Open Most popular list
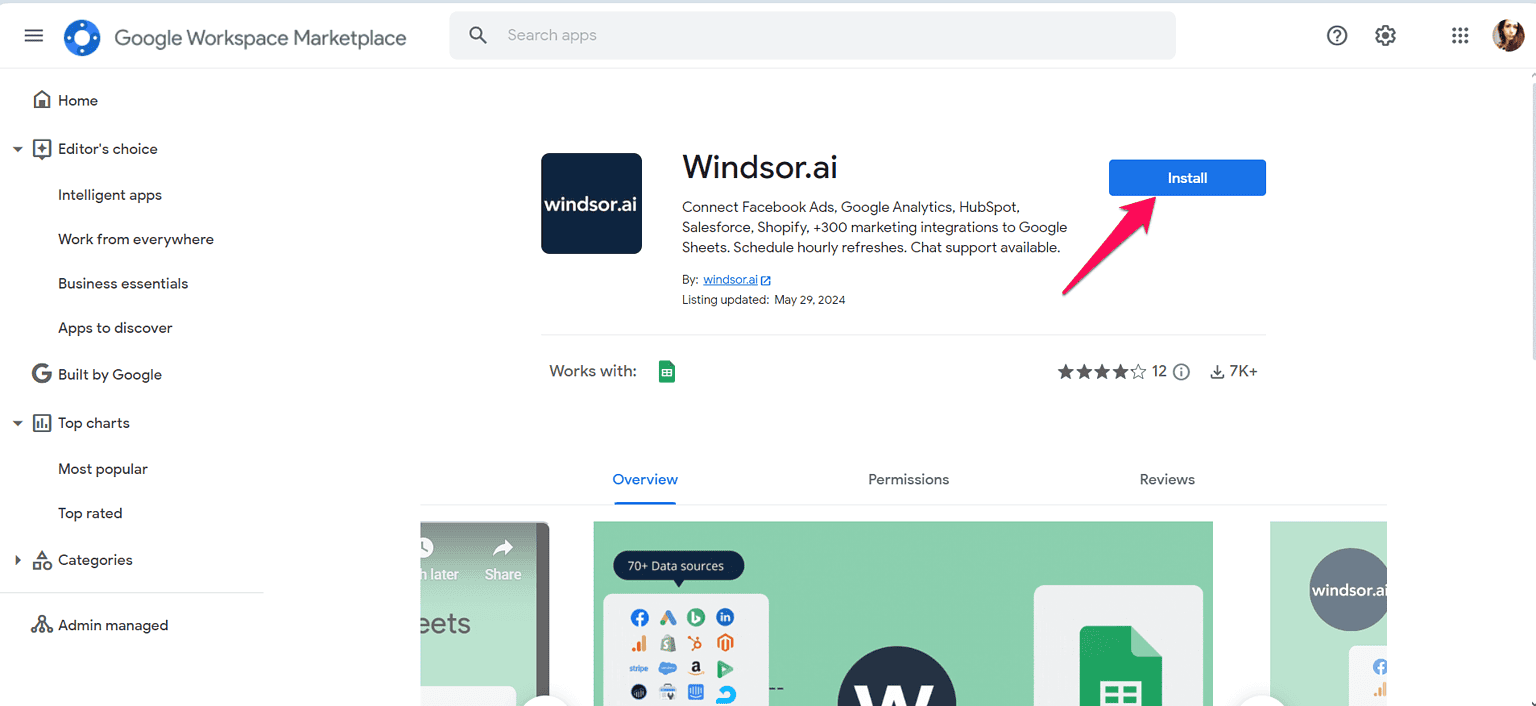Viewport: 1536px width, 706px height. [103, 469]
